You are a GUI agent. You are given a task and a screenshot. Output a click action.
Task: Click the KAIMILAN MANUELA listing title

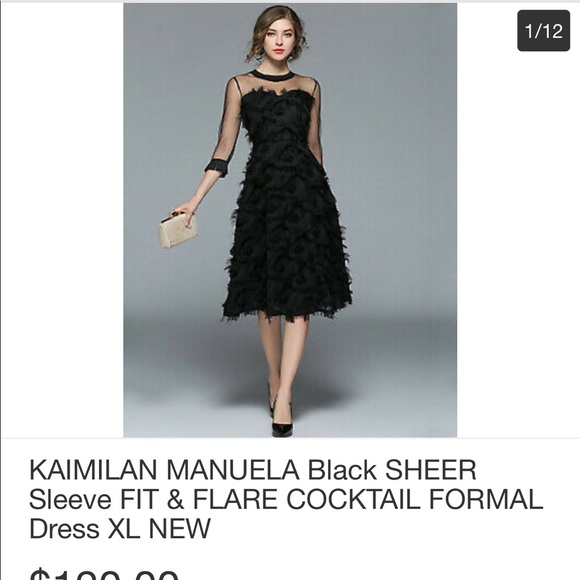pos(286,499)
